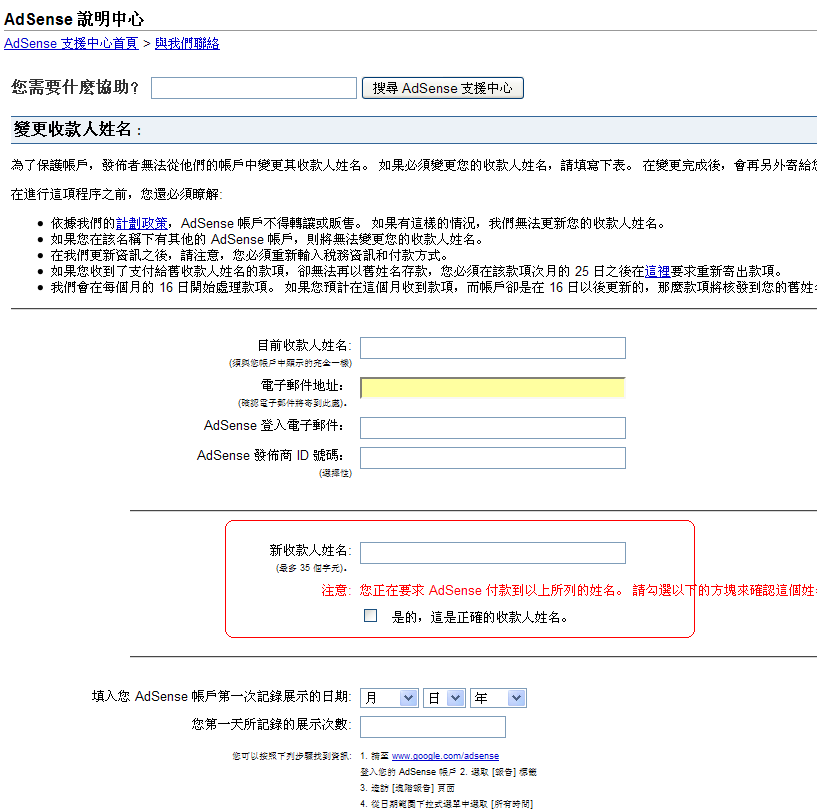Click the (選擇性) note under publisher ID
Viewport: 817px width, 809px height.
tap(335, 473)
